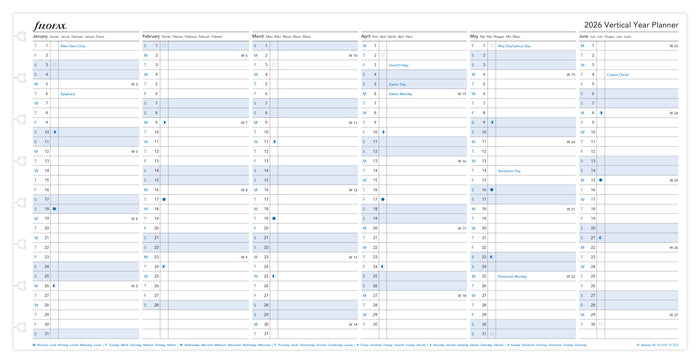Viewport: 700px width, 363px height.
Task: Click the week number beside March 30
Action: pos(353,325)
